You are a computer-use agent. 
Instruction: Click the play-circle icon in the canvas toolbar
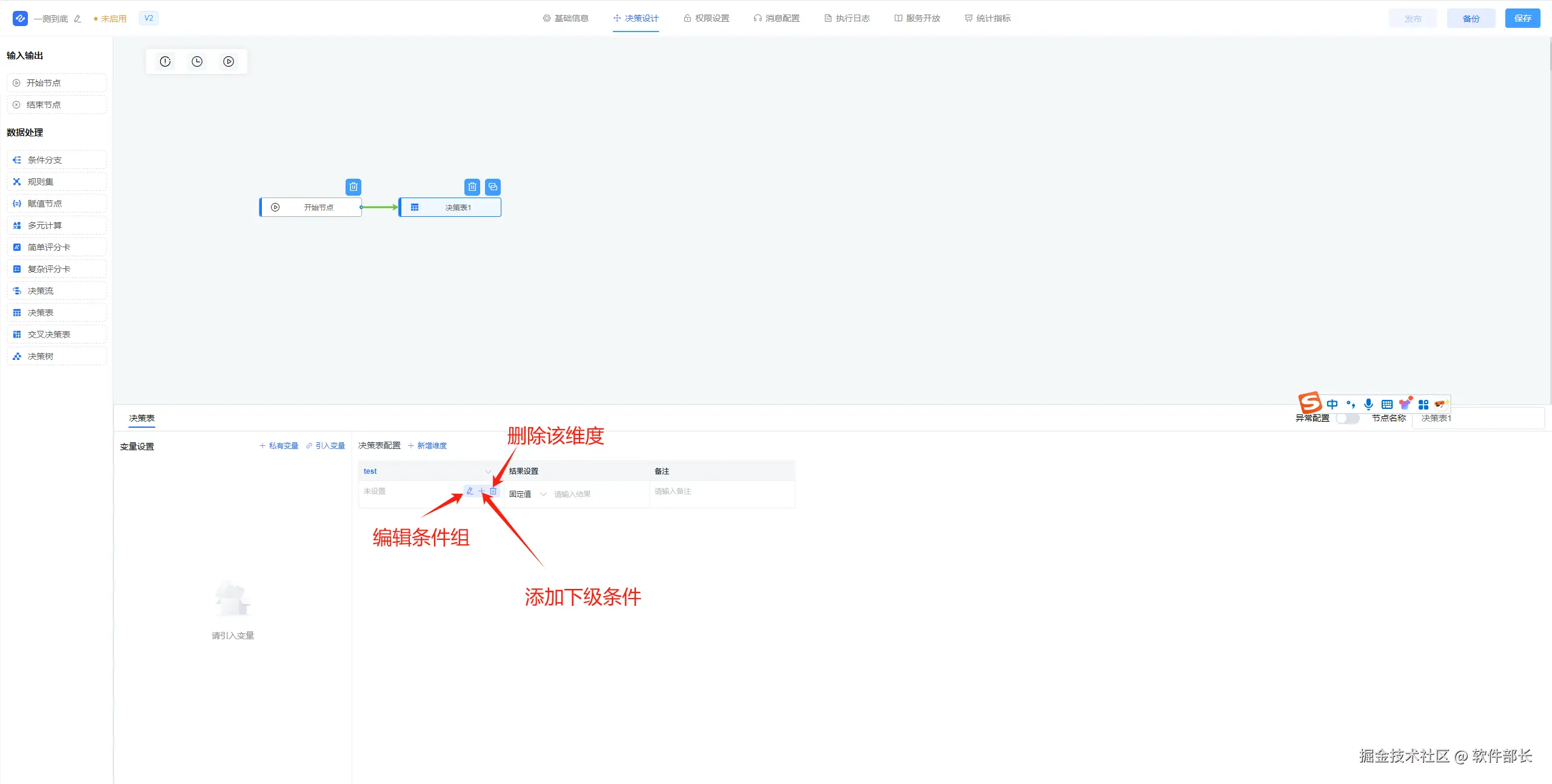point(229,61)
